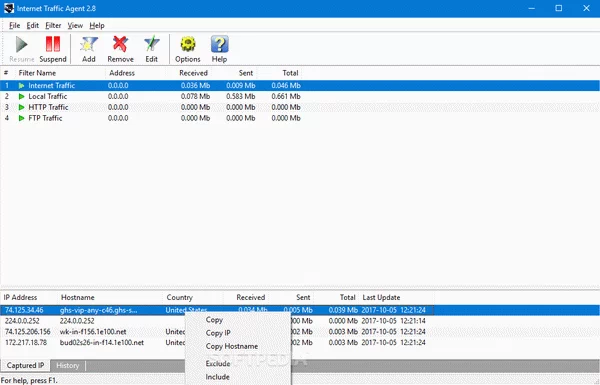
Task: Select the Local Traffic filter row
Action: pyautogui.click(x=300, y=96)
